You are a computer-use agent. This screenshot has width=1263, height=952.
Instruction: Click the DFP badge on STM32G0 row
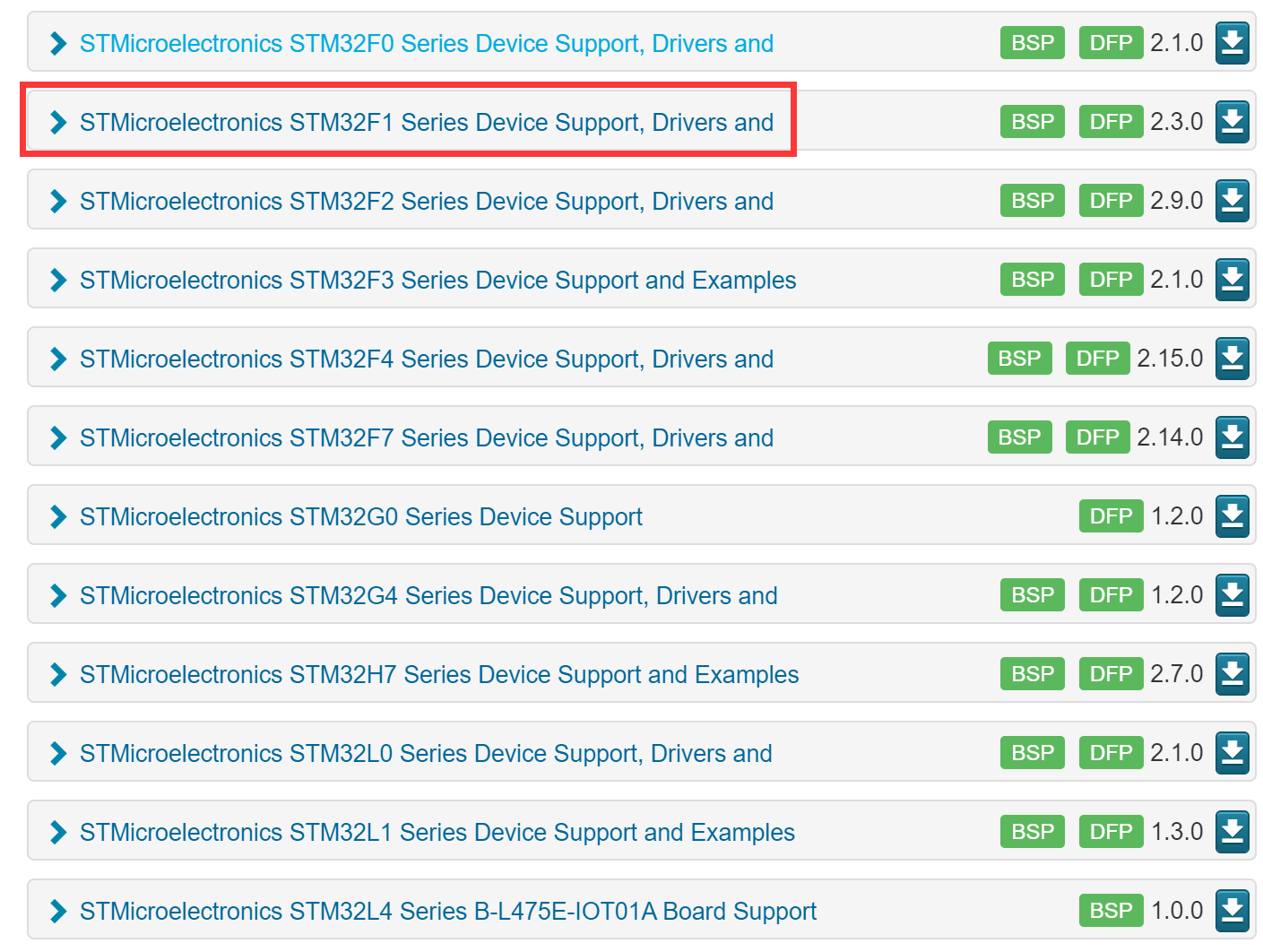tap(1112, 516)
